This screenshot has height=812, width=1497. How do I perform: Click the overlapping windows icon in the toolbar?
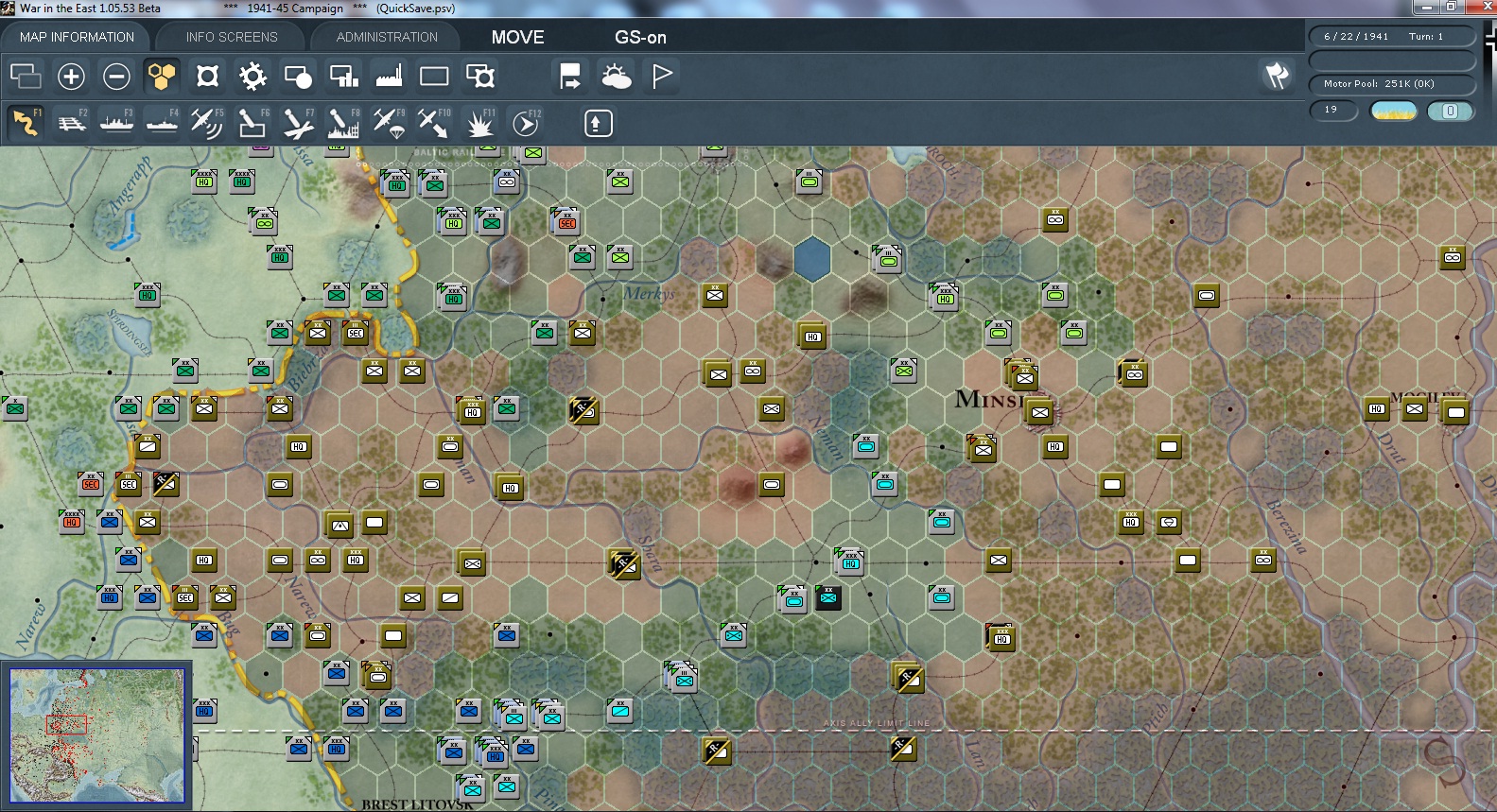pos(26,76)
